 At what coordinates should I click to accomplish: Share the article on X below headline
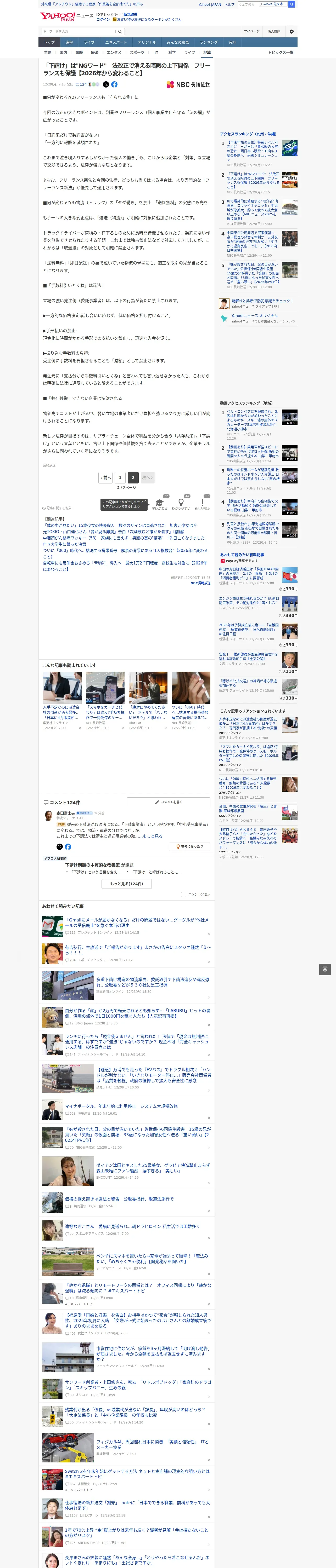(x=106, y=85)
